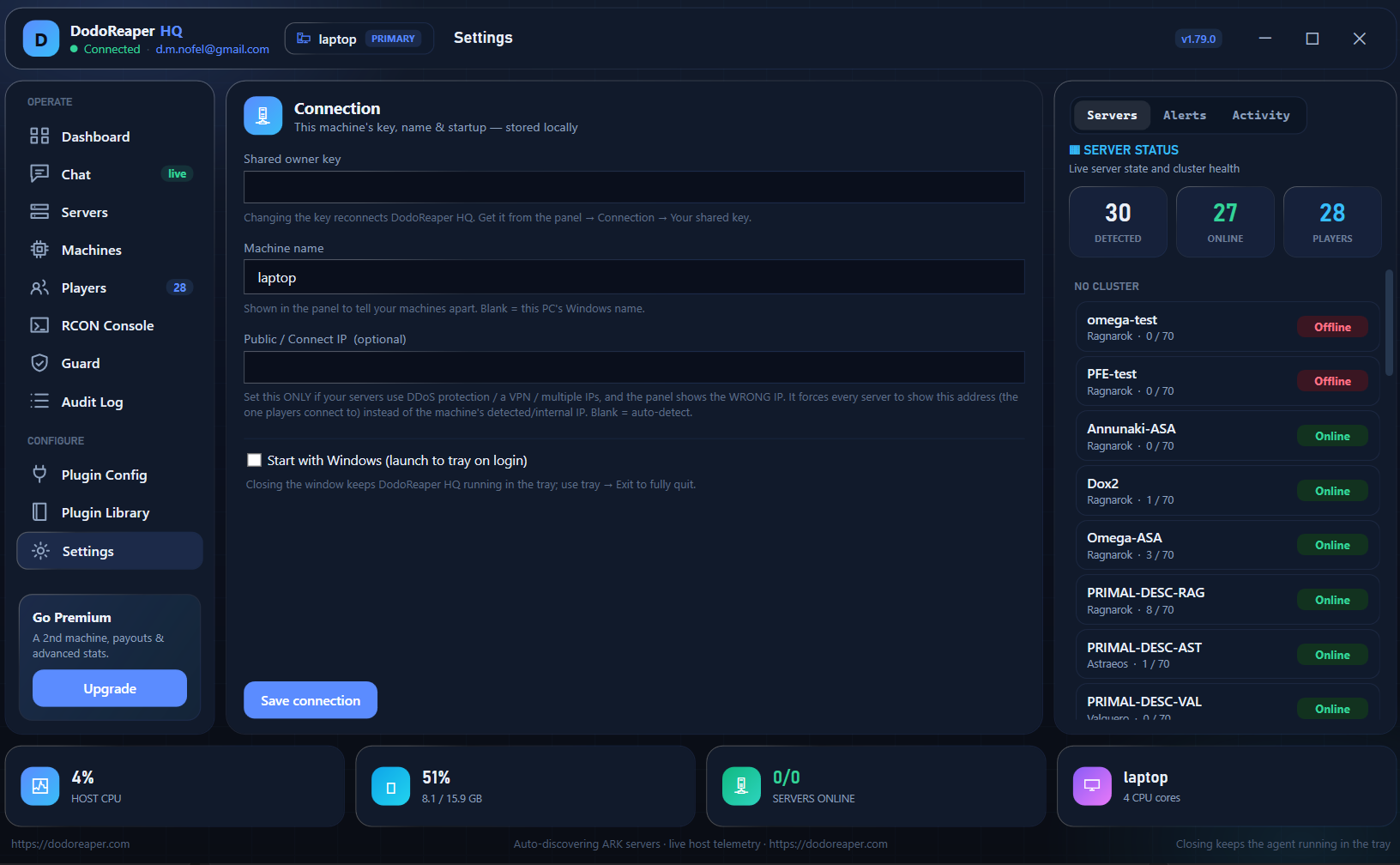Screen dimensions: 1400x865
Task: Select the PRIMAL-DESC-RAG server row
Action: pos(1228,600)
